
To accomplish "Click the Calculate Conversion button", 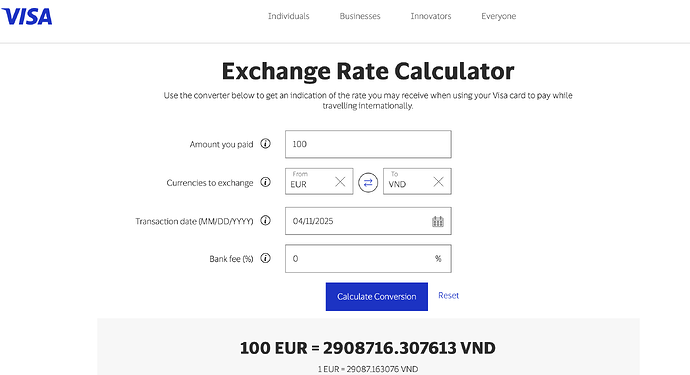I will (x=377, y=297).
